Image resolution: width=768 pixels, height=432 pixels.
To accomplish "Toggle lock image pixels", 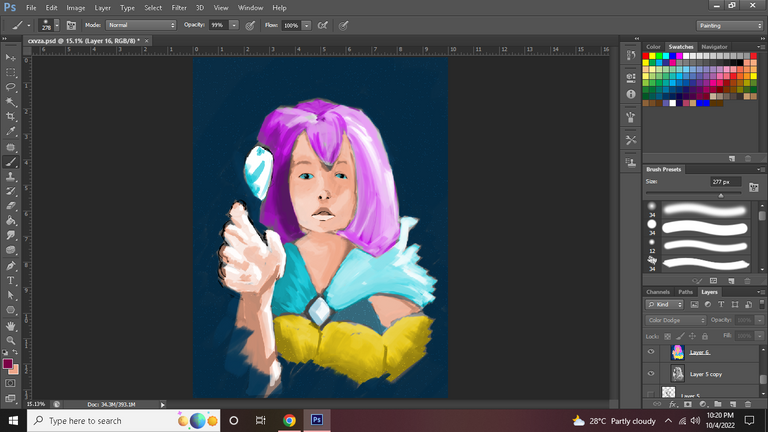I will 680,336.
